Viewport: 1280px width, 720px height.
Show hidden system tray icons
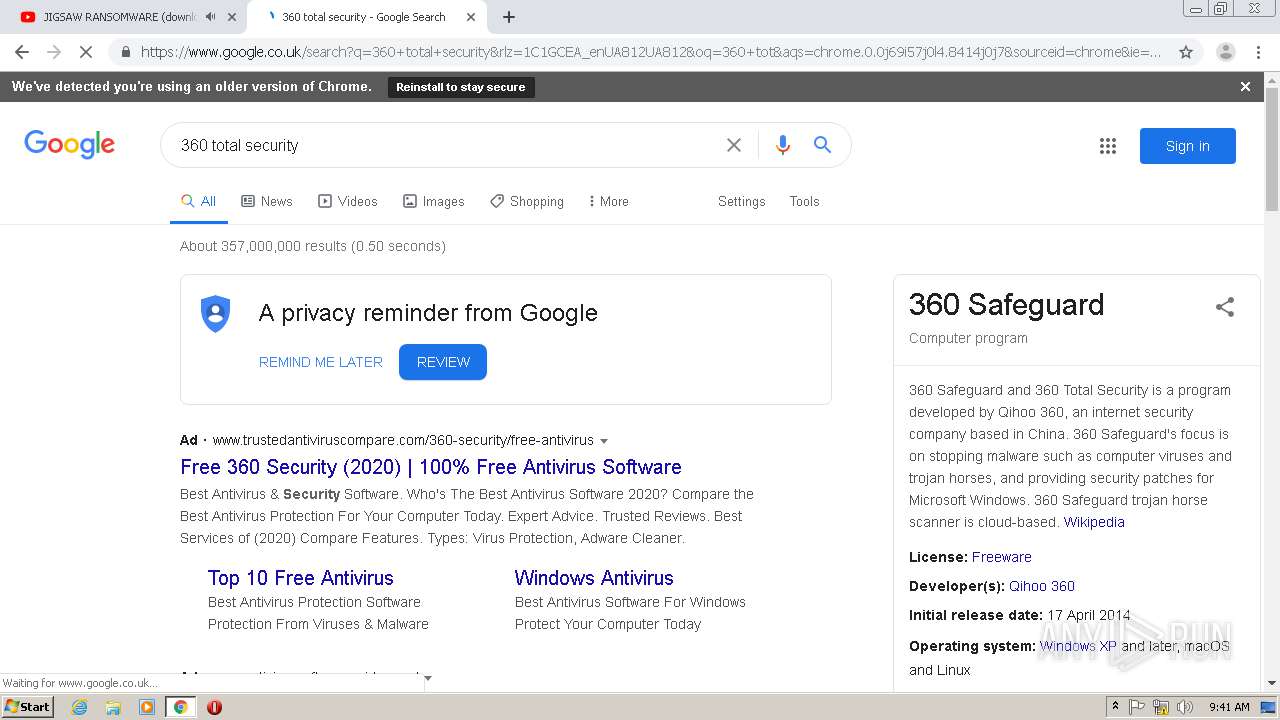coord(1115,707)
